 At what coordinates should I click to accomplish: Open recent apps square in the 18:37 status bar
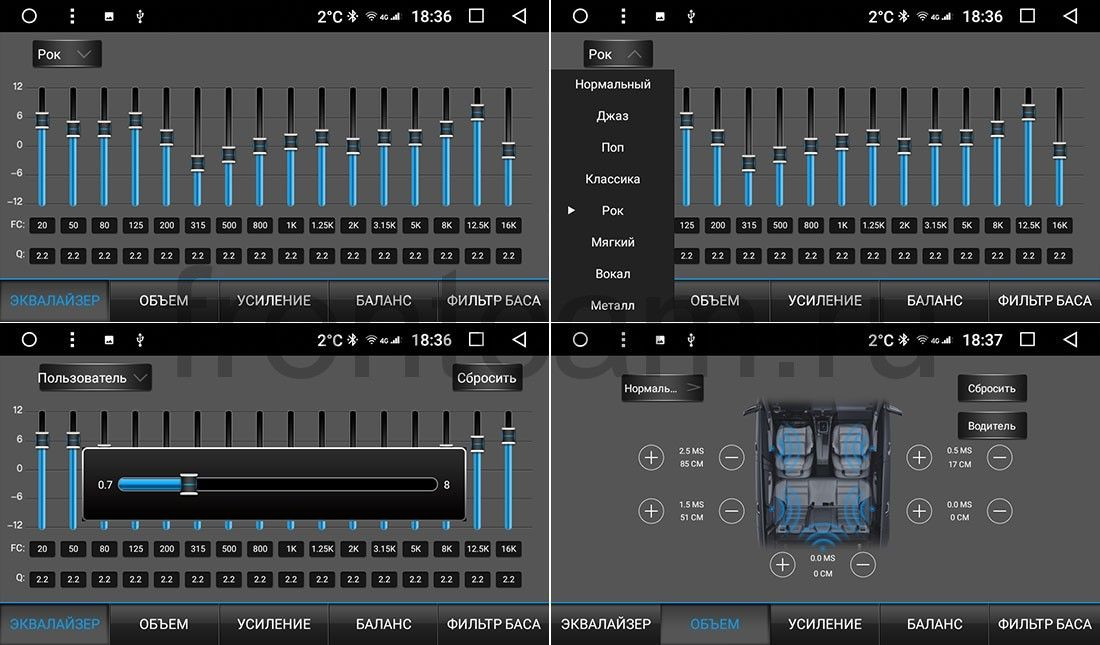pos(1027,340)
